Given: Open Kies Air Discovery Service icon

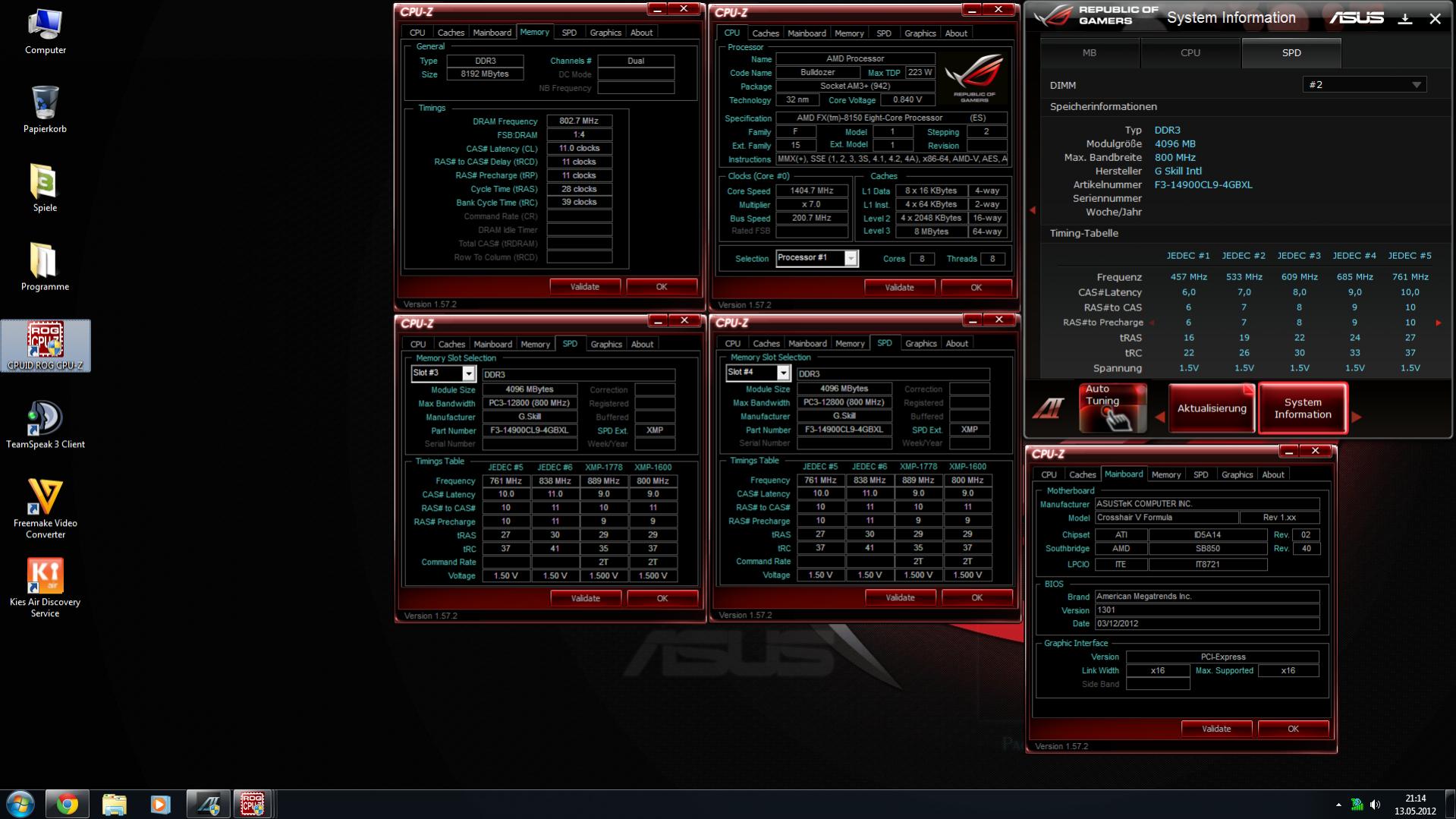Looking at the screenshot, I should coord(46,588).
